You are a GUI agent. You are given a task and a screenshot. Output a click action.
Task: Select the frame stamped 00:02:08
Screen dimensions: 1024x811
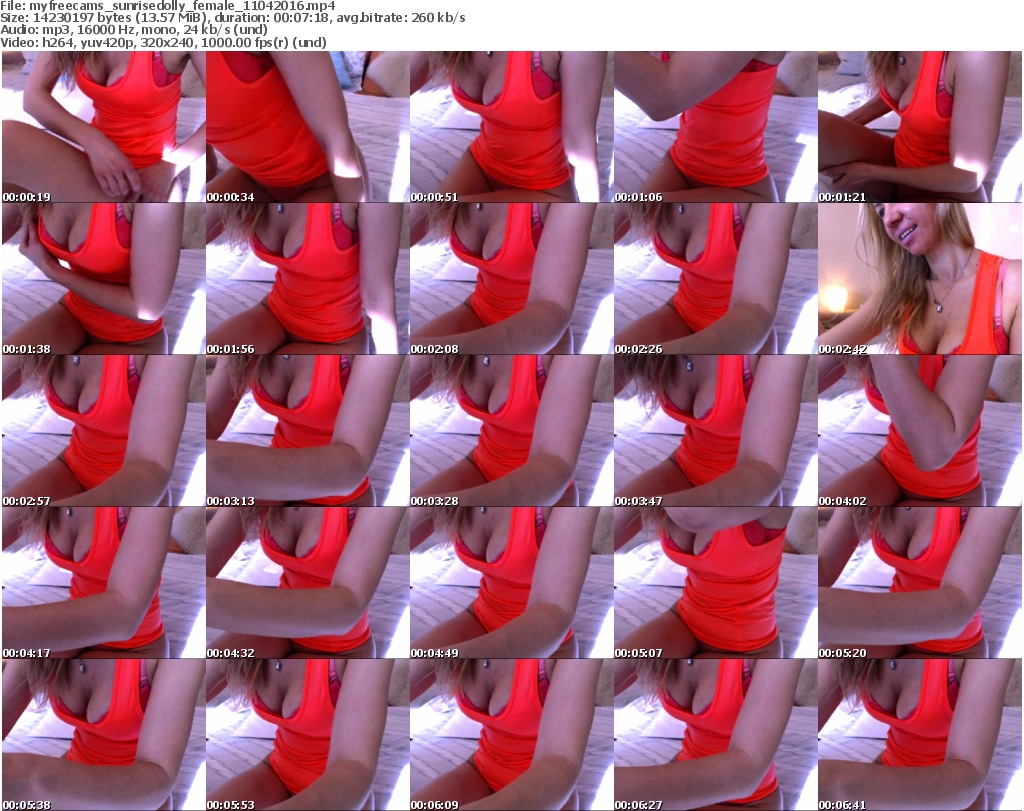click(x=511, y=279)
